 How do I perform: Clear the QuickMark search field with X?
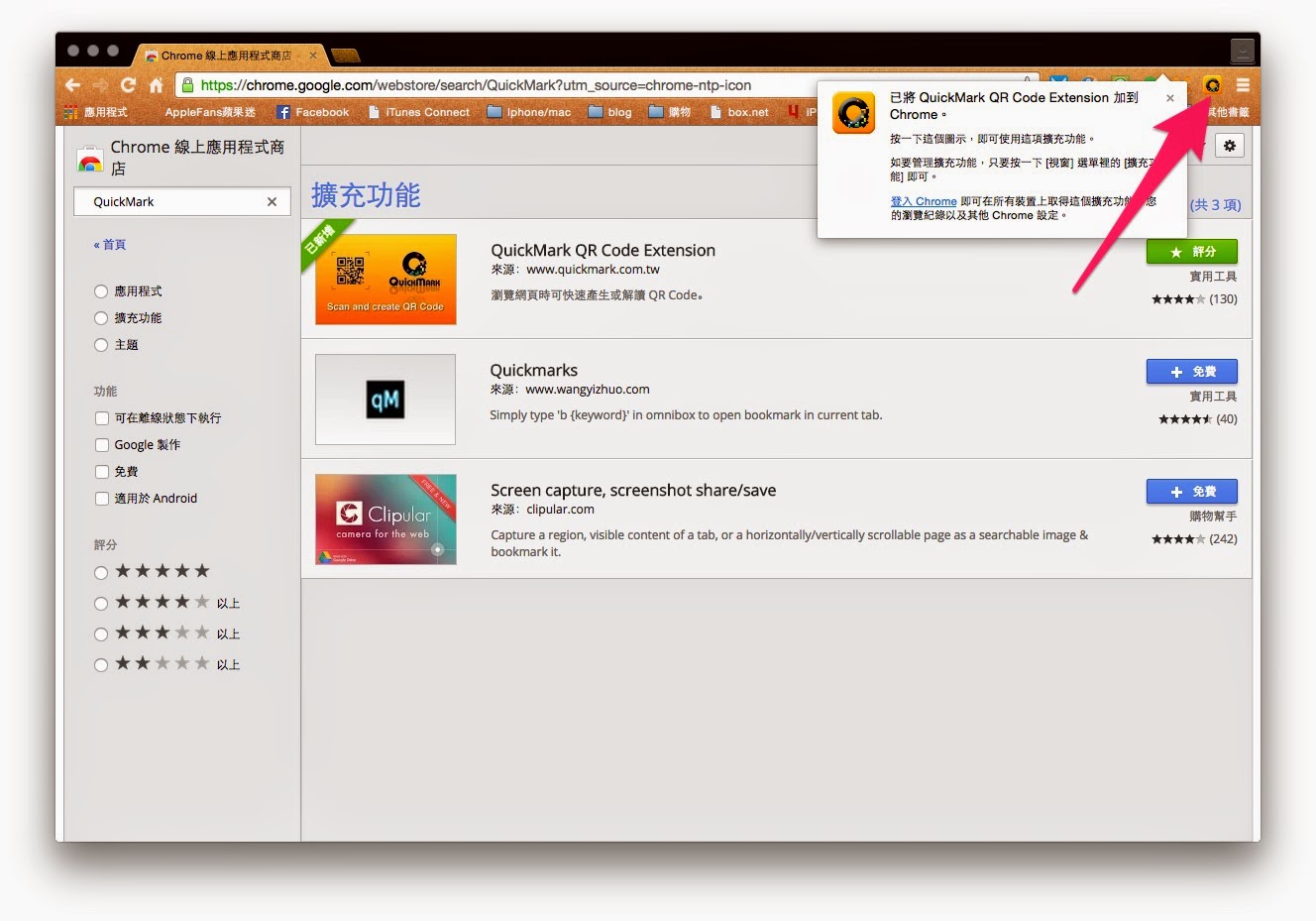click(272, 201)
